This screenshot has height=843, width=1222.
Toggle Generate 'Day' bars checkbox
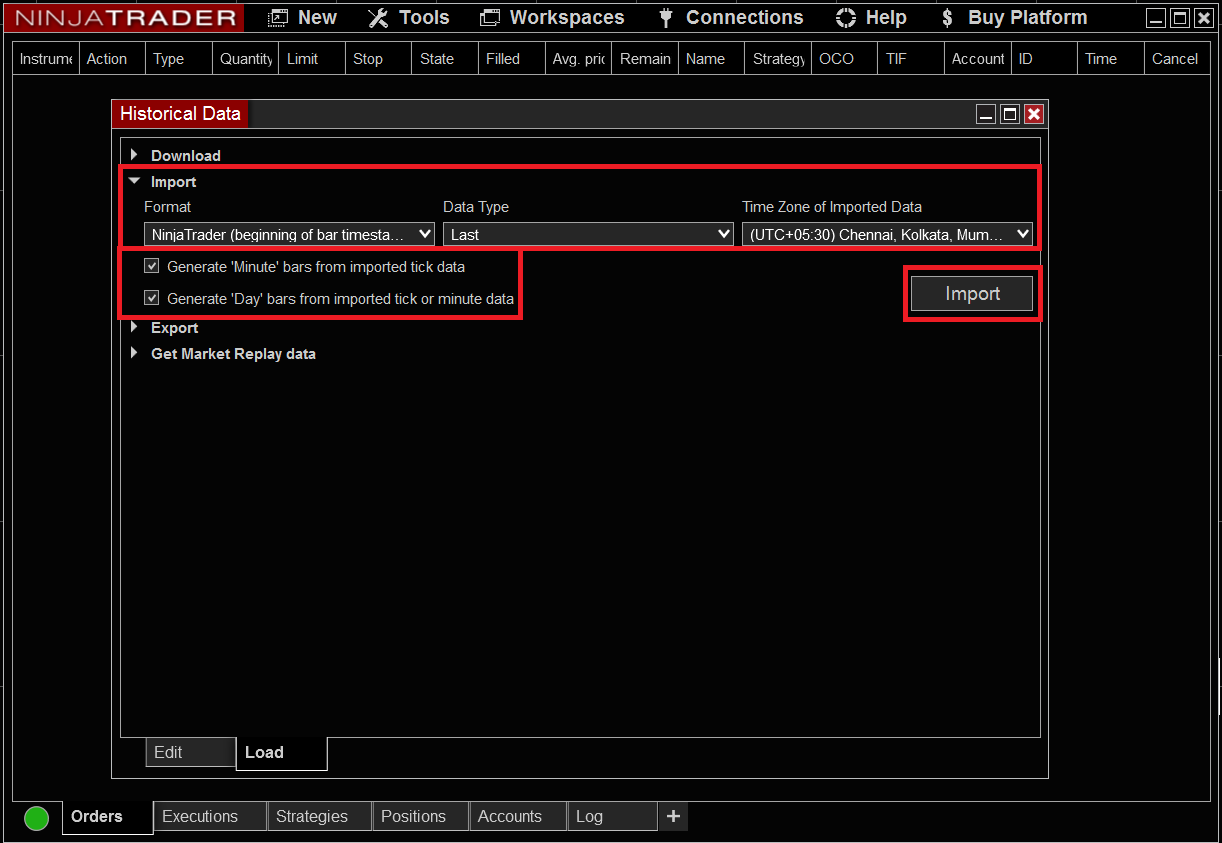[x=152, y=297]
